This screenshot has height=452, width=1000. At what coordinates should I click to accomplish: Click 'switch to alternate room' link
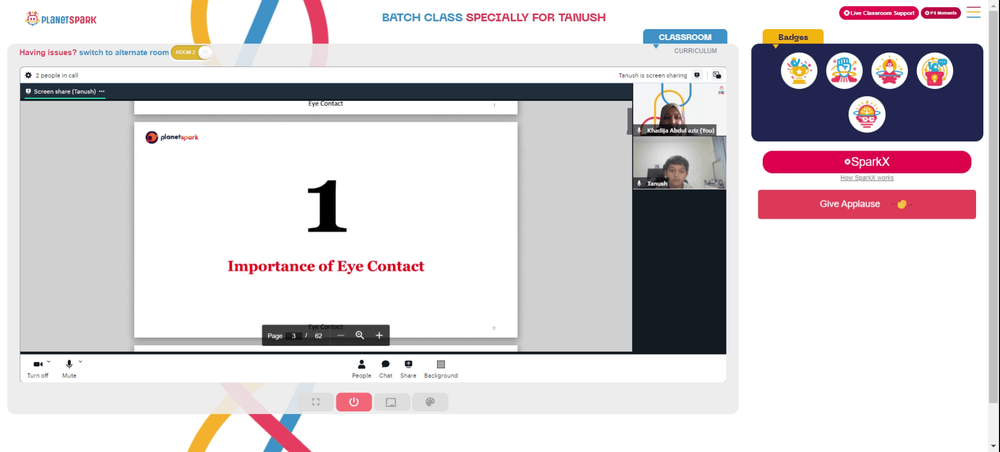pyautogui.click(x=124, y=52)
